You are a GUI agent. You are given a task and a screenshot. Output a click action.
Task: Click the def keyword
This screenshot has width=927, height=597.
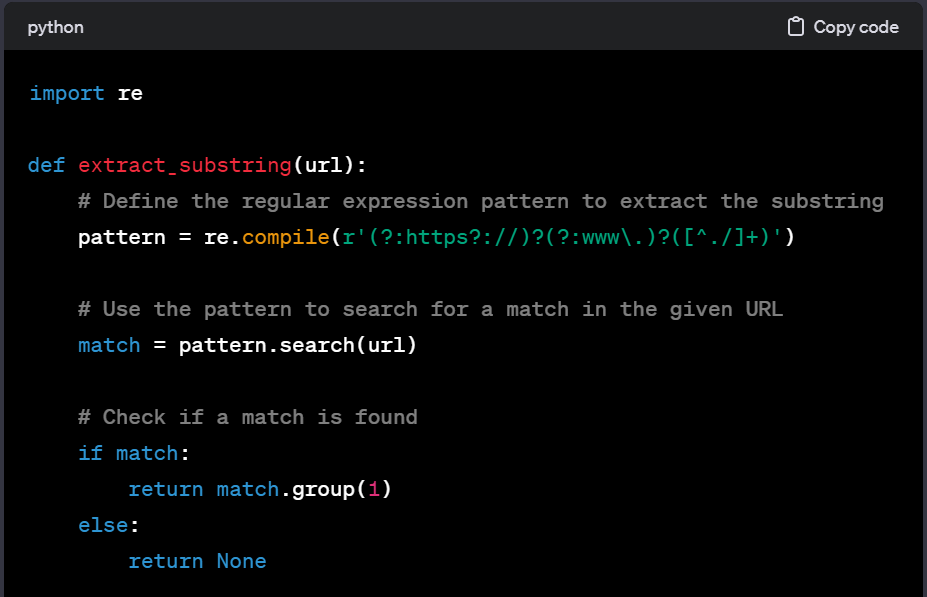click(44, 165)
